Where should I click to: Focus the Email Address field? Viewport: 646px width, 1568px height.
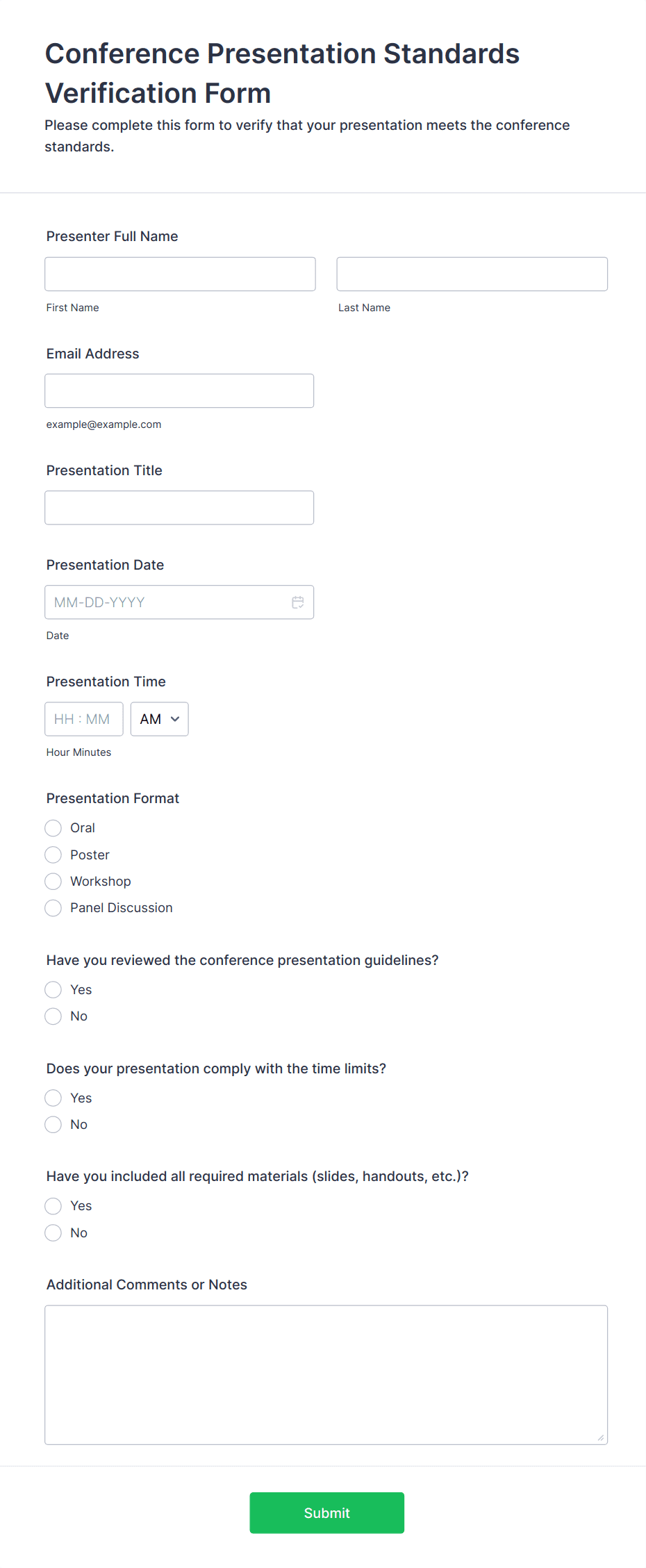pos(179,390)
